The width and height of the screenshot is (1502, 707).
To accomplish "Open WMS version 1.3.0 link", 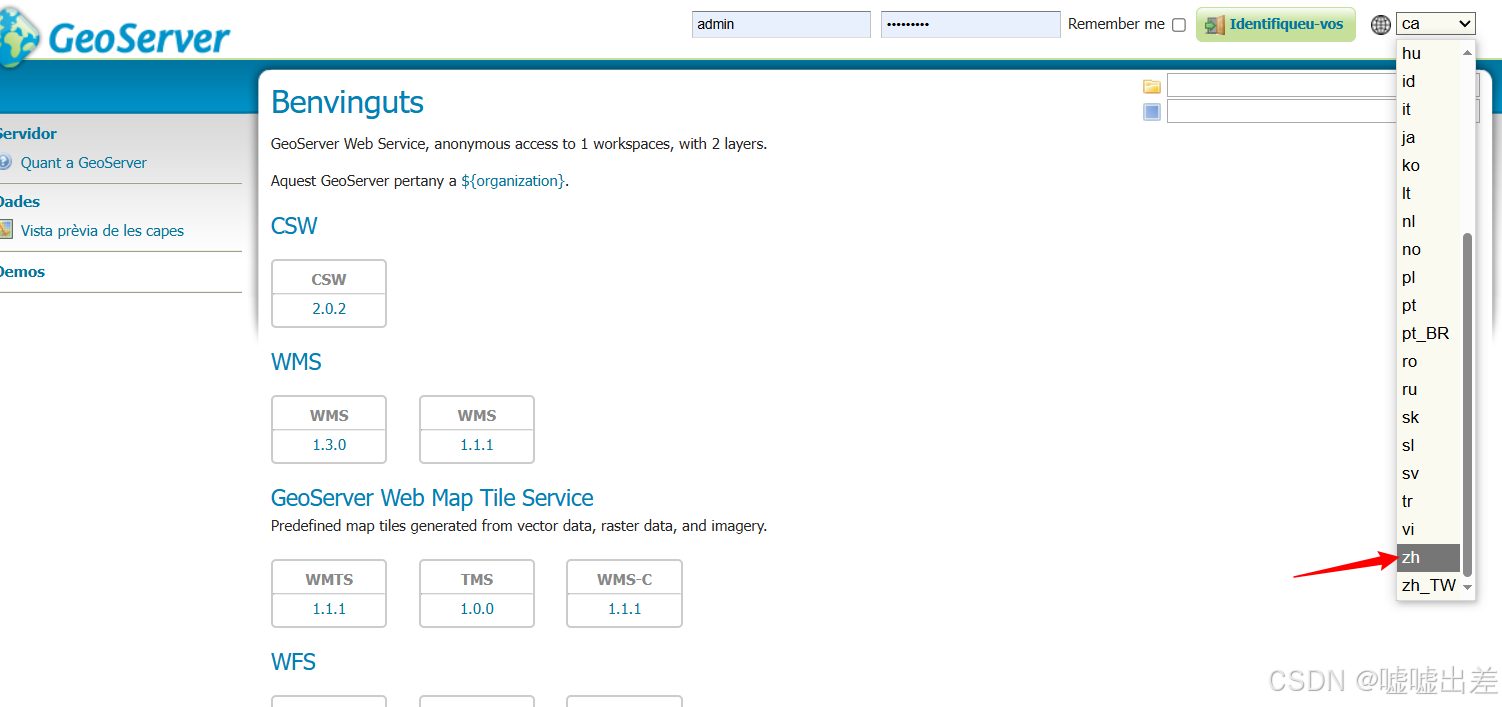I will pos(329,444).
